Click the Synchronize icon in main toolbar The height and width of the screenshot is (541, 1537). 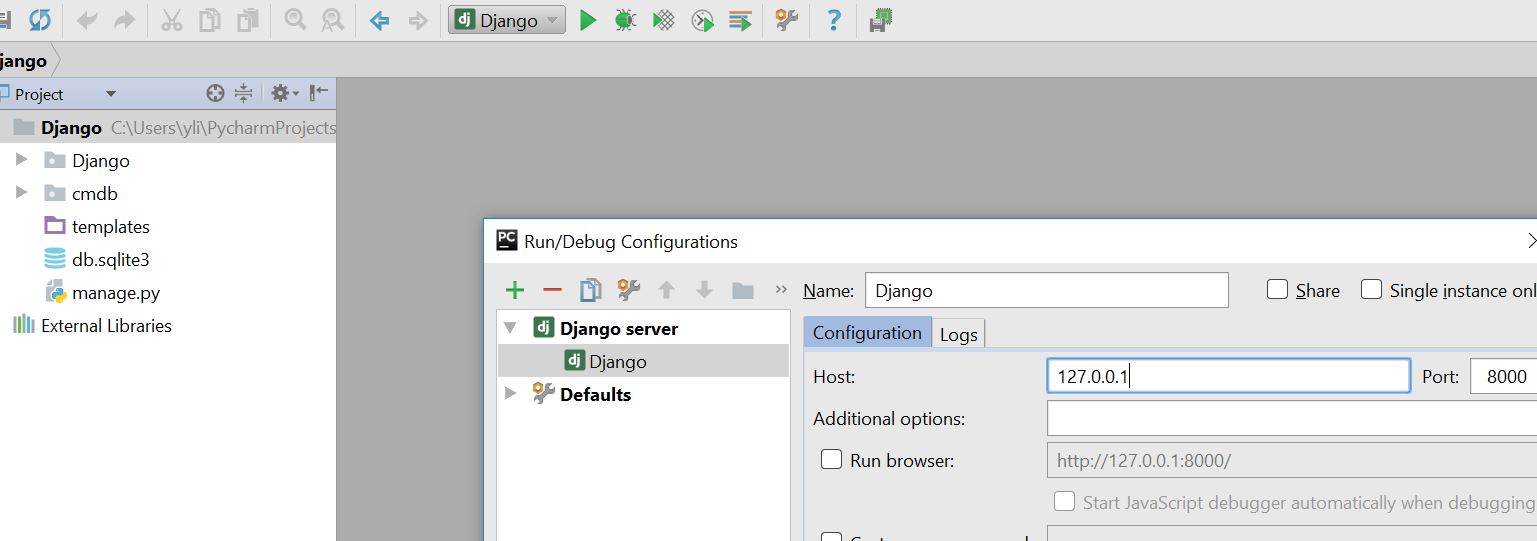coord(39,20)
